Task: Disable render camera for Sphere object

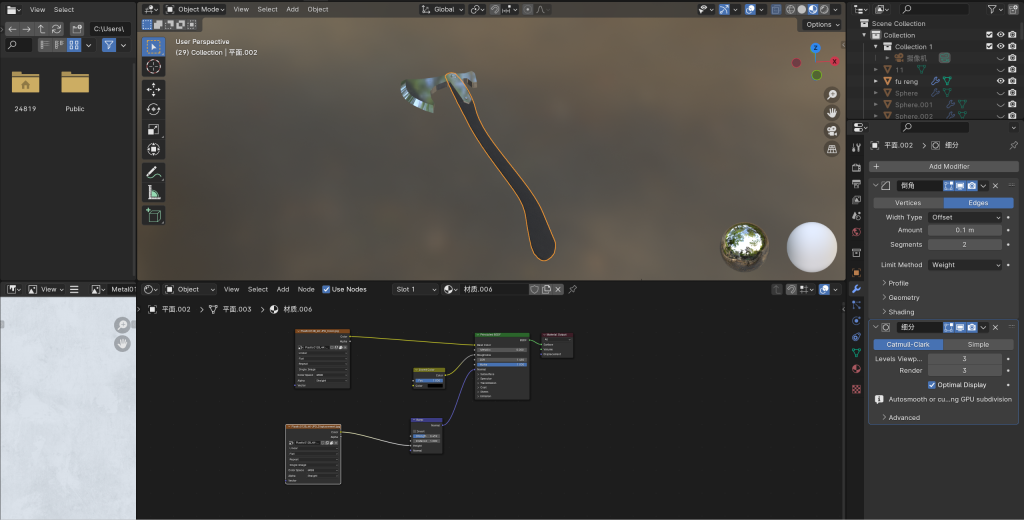Action: 1012,93
